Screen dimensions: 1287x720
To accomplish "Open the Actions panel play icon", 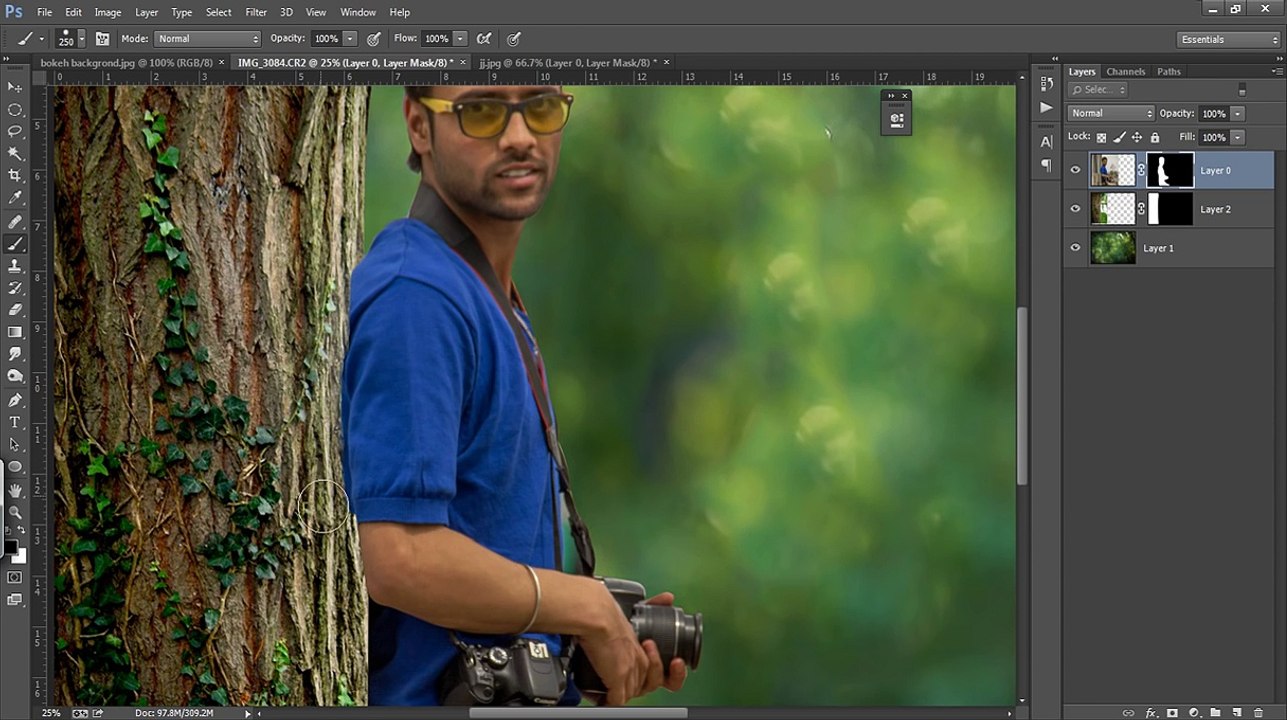I will 1046,107.
